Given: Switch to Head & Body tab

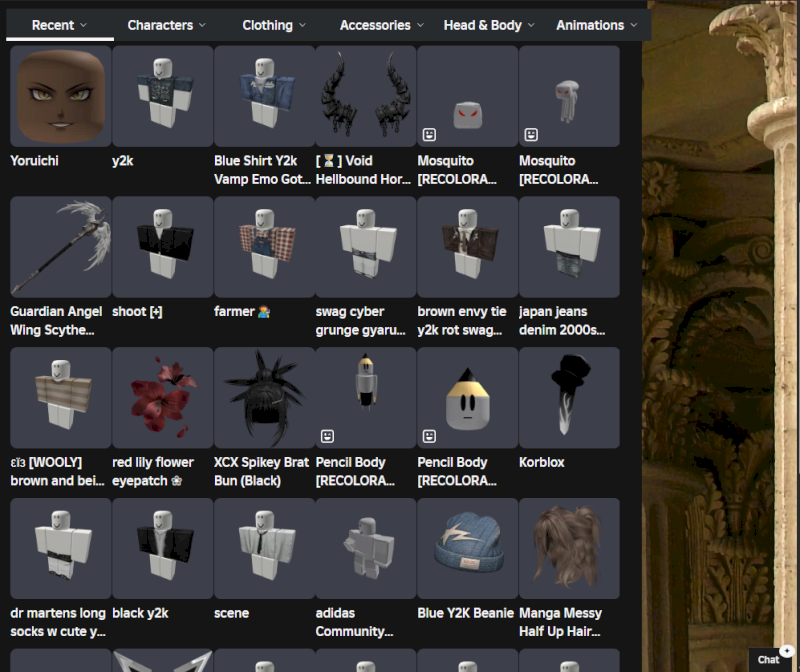Looking at the screenshot, I should pos(489,25).
